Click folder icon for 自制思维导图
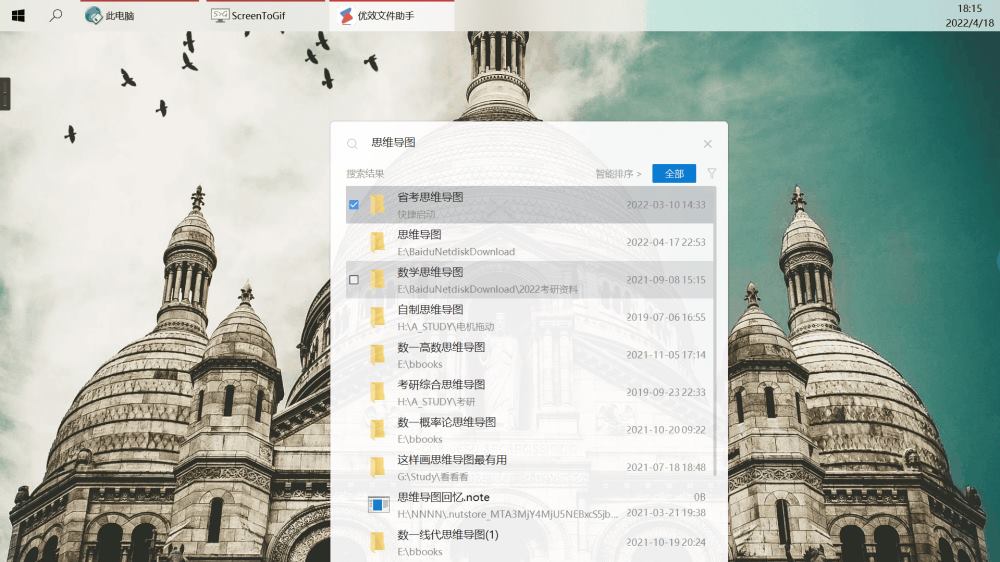The height and width of the screenshot is (562, 1000). tap(377, 317)
